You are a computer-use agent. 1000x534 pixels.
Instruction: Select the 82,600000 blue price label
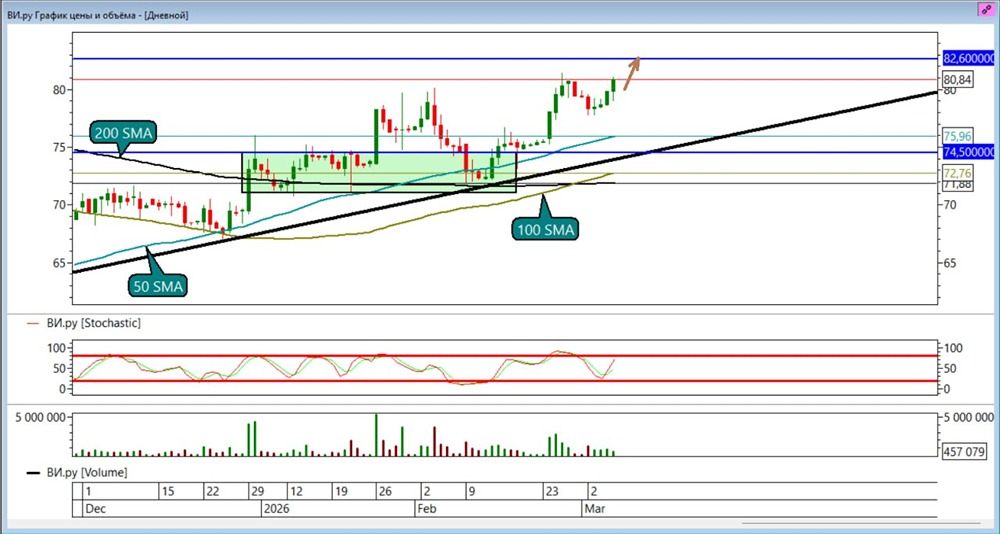(x=969, y=59)
